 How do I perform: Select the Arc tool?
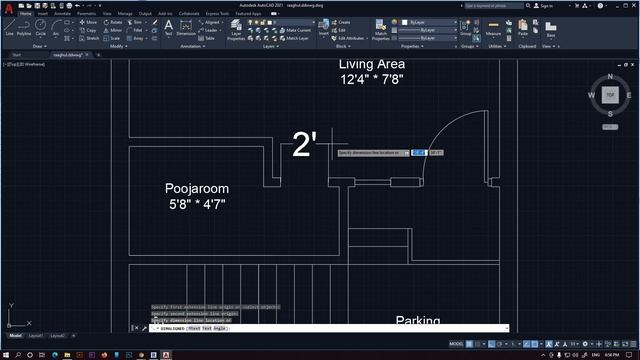click(56, 28)
